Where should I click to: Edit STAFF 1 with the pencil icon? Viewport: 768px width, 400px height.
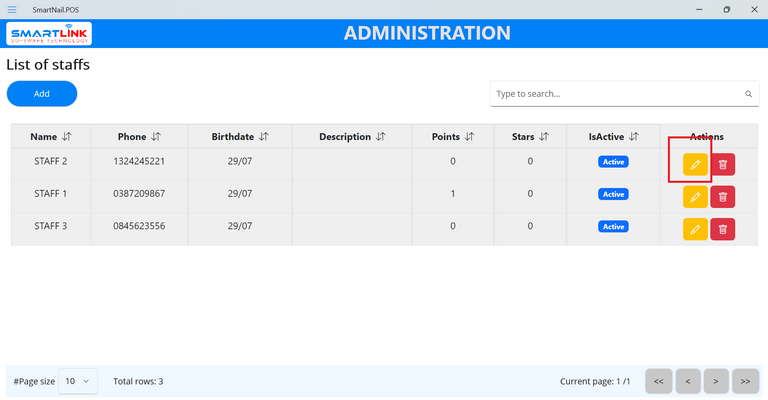pos(695,197)
